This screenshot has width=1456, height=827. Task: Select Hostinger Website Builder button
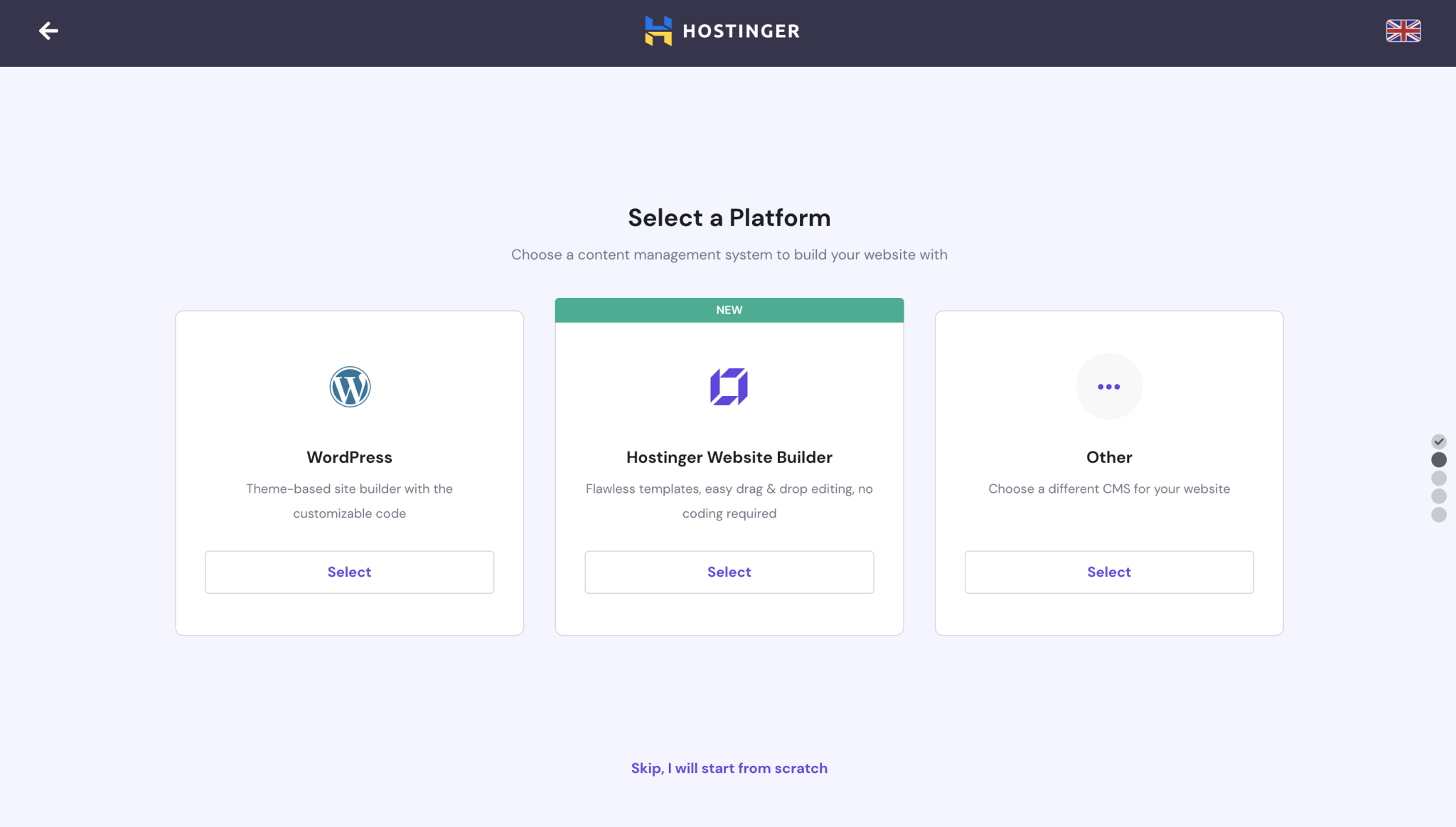coord(729,572)
